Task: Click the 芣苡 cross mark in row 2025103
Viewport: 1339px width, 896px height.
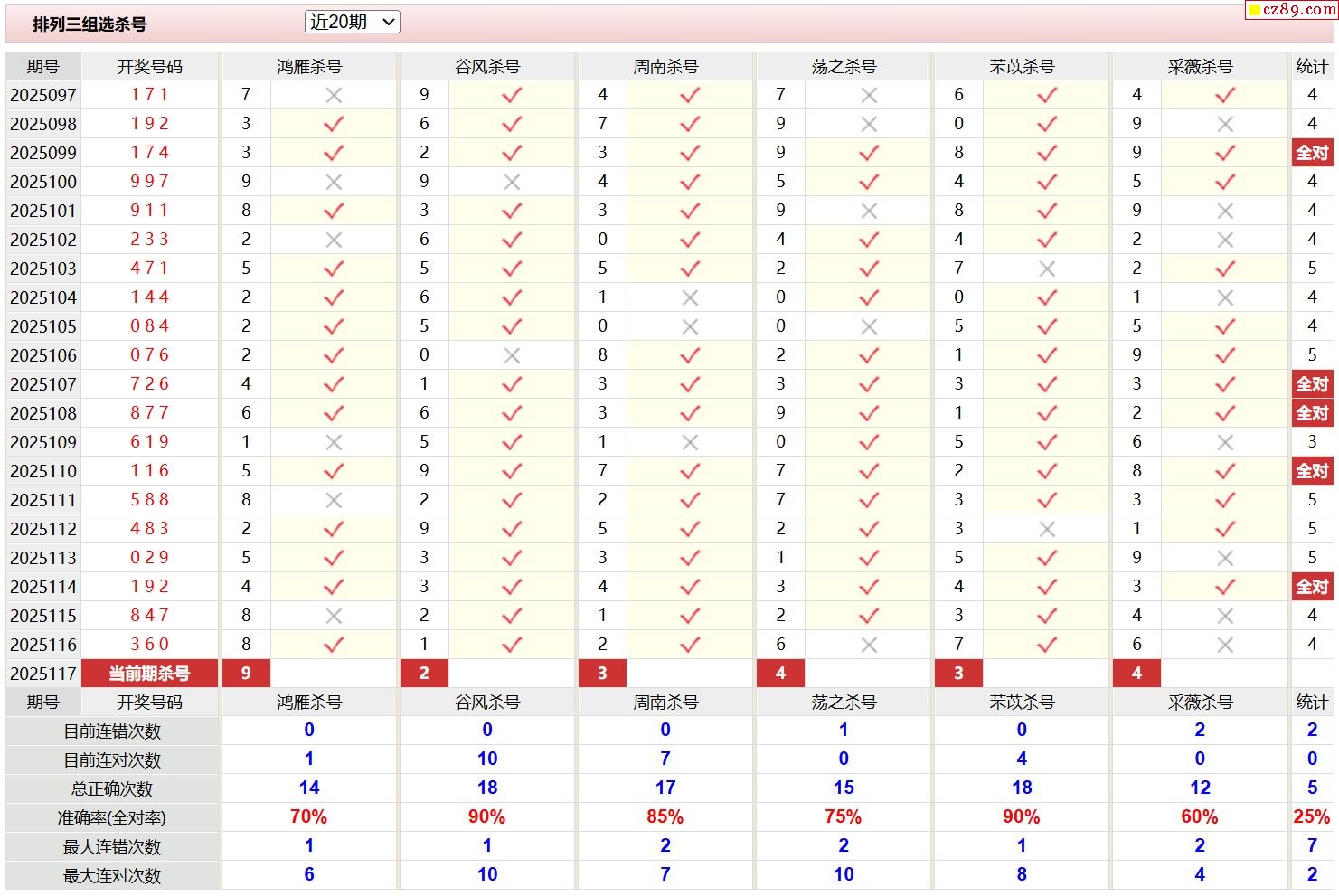Action: (x=1047, y=269)
